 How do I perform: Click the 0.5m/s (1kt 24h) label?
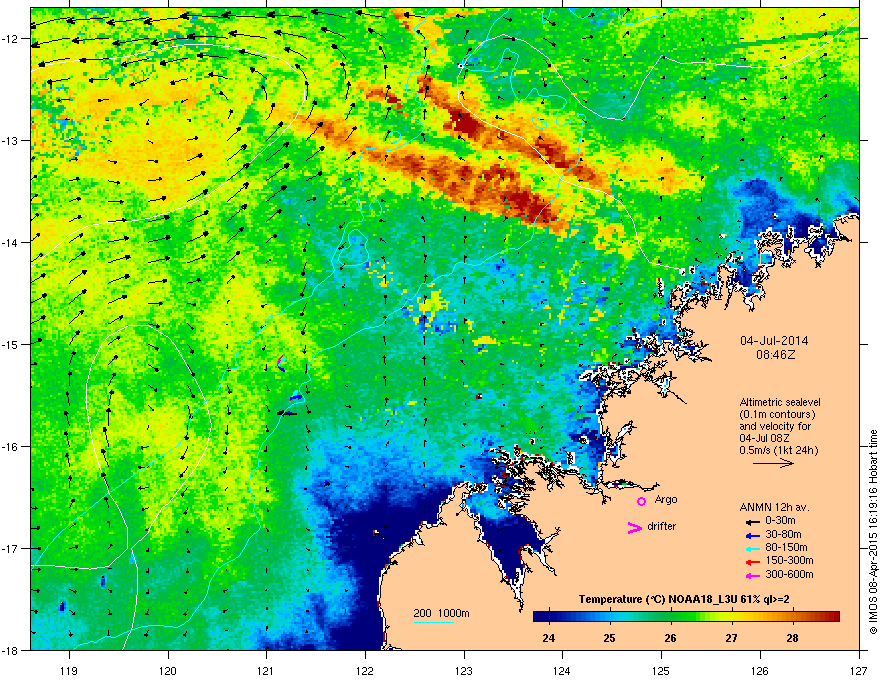pyautogui.click(x=778, y=451)
